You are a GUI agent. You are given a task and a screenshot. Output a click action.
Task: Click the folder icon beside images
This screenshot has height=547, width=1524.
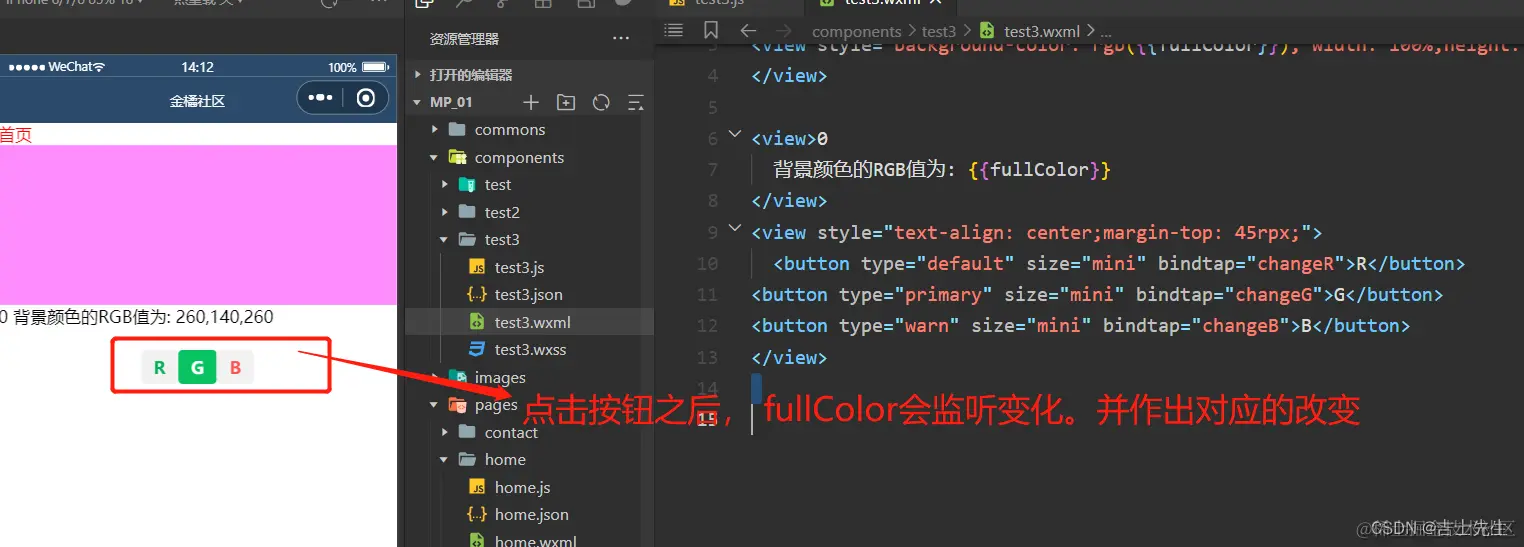pos(457,377)
